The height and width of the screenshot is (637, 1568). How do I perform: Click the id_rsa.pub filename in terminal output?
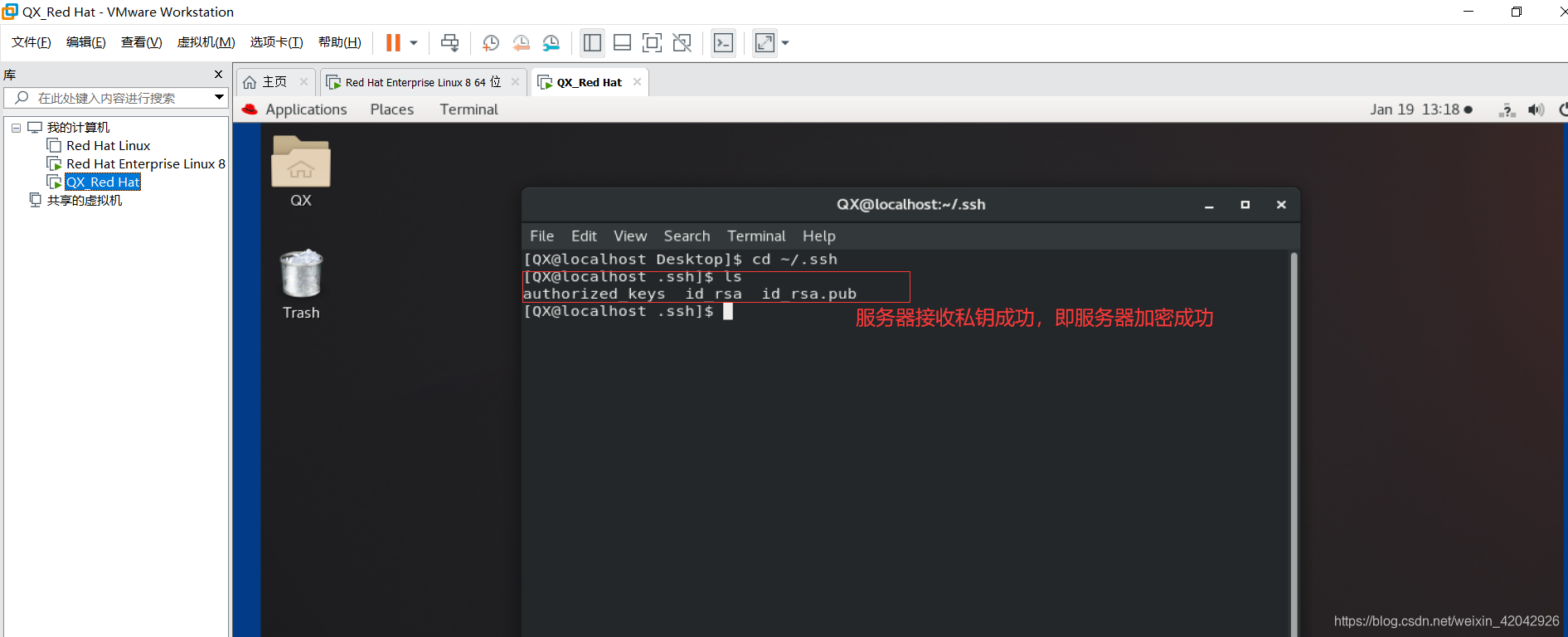(x=808, y=294)
